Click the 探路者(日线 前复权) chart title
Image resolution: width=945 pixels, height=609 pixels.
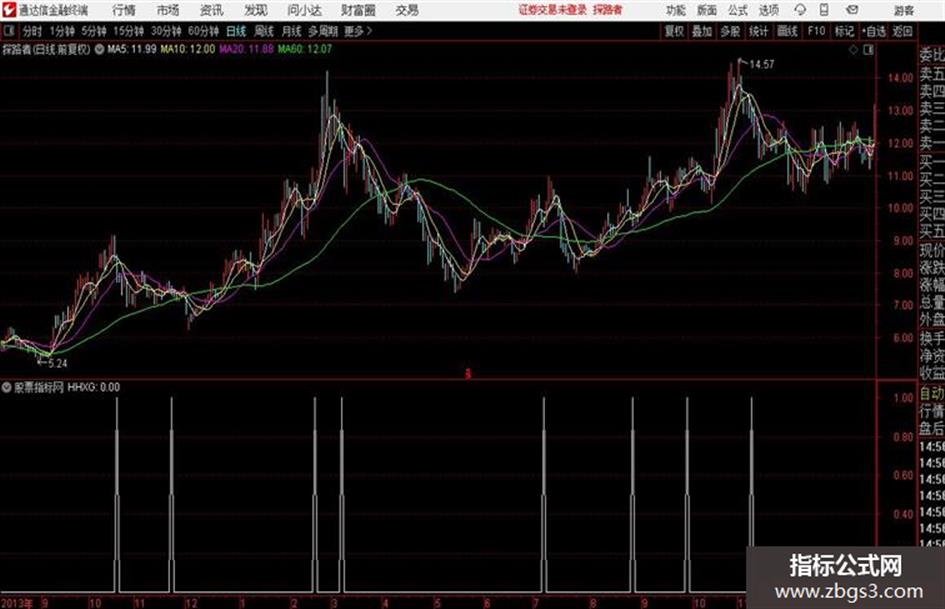pyautogui.click(x=46, y=49)
